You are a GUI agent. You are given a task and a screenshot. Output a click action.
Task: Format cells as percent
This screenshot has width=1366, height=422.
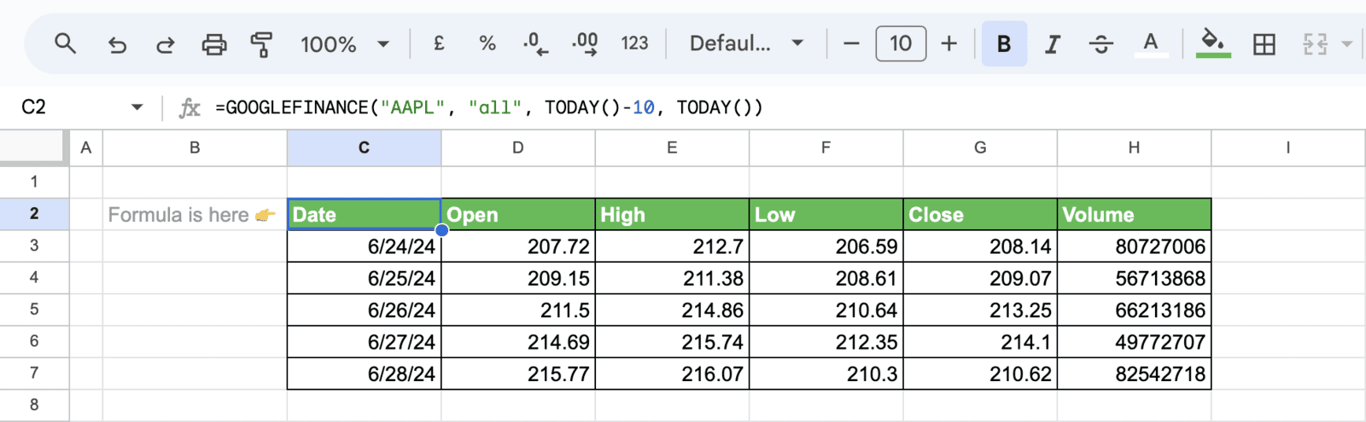[487, 44]
